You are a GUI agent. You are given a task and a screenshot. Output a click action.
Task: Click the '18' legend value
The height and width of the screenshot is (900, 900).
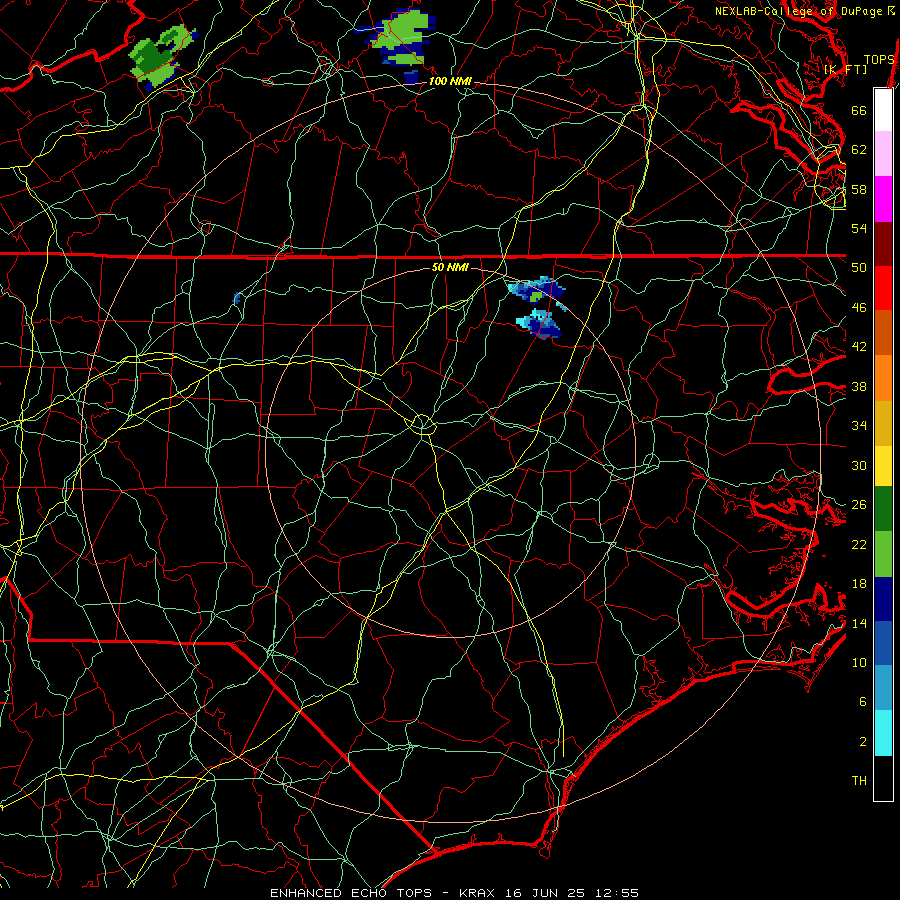point(859,584)
